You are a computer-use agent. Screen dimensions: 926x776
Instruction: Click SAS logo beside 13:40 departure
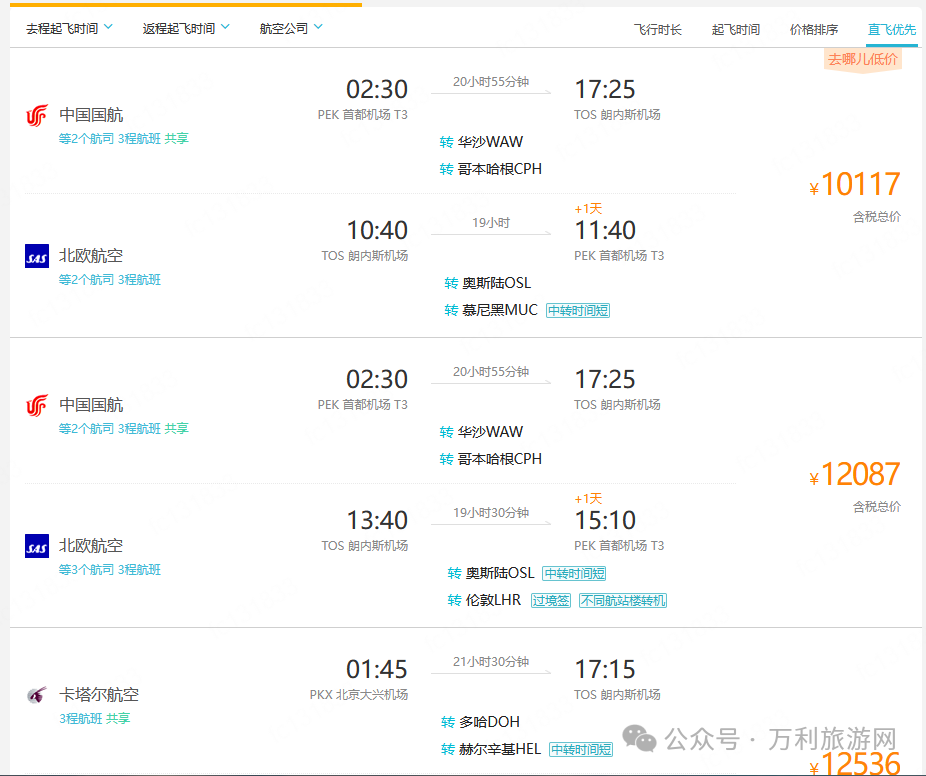tap(37, 546)
